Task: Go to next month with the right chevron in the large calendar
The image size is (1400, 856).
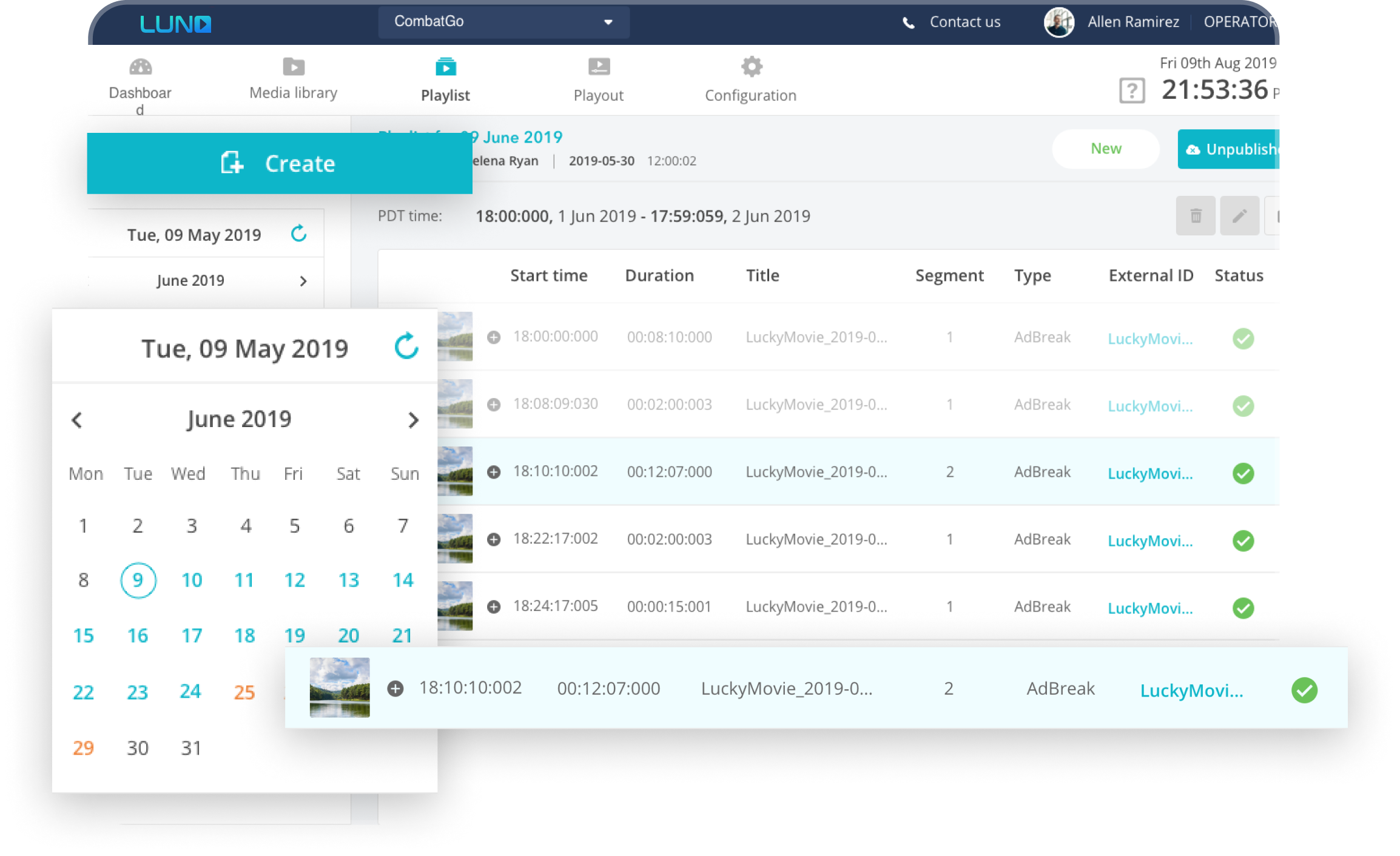Action: click(413, 420)
